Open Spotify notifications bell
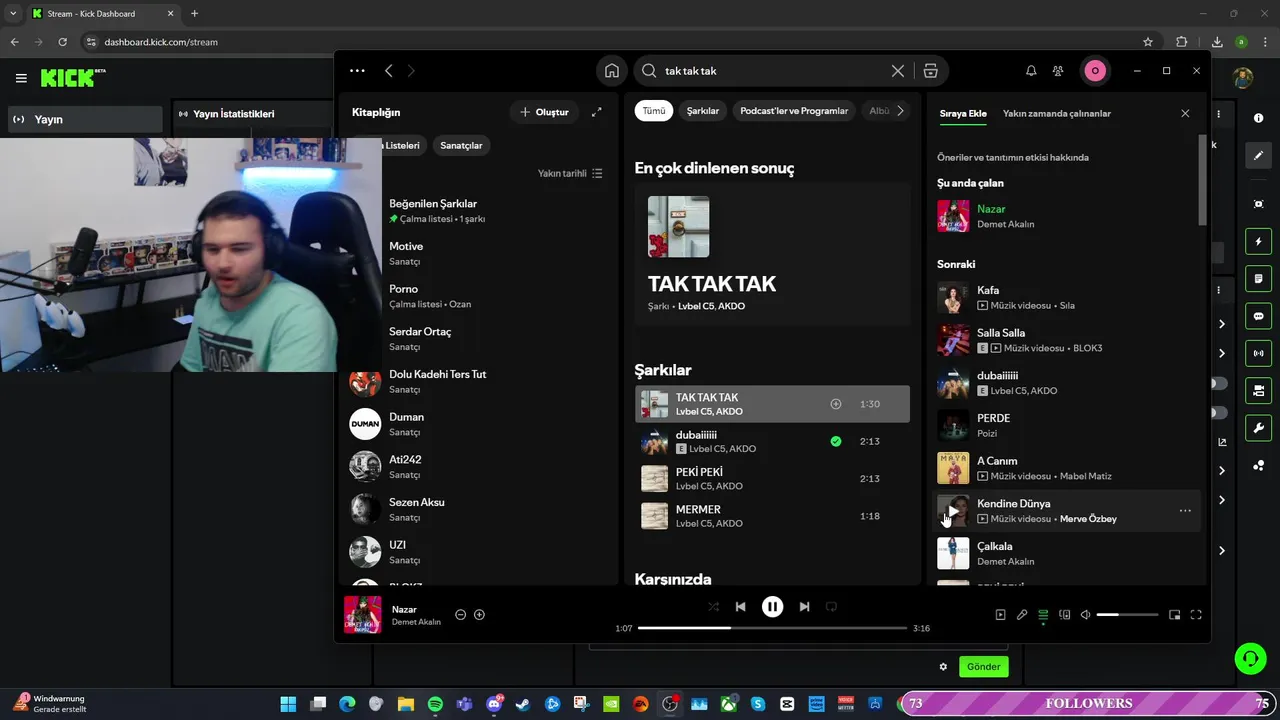The height and width of the screenshot is (720, 1280). pyautogui.click(x=1031, y=71)
